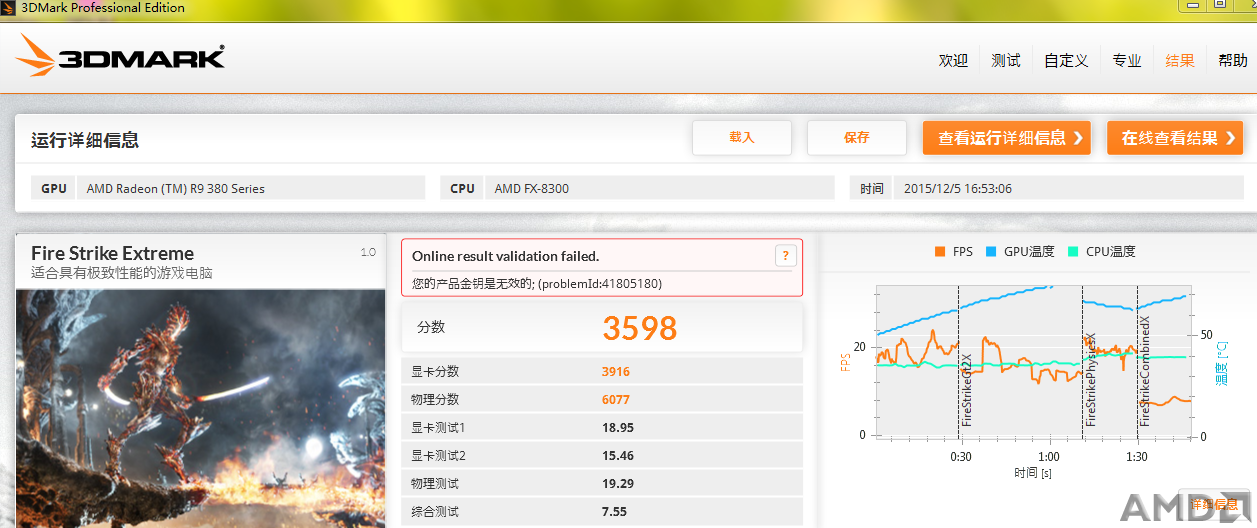Switch to the 专业 tab
This screenshot has height=528, width=1257.
[1127, 60]
